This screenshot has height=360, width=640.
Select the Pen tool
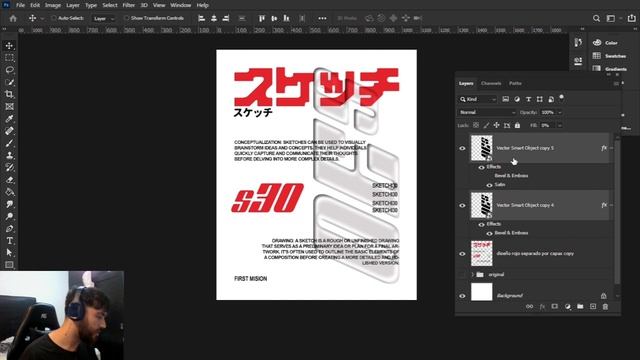(9, 229)
